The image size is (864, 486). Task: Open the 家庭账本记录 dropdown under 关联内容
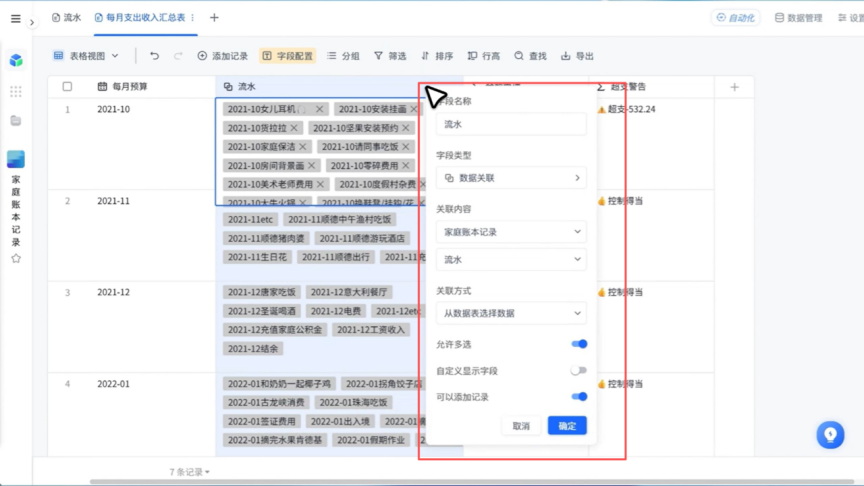511,232
